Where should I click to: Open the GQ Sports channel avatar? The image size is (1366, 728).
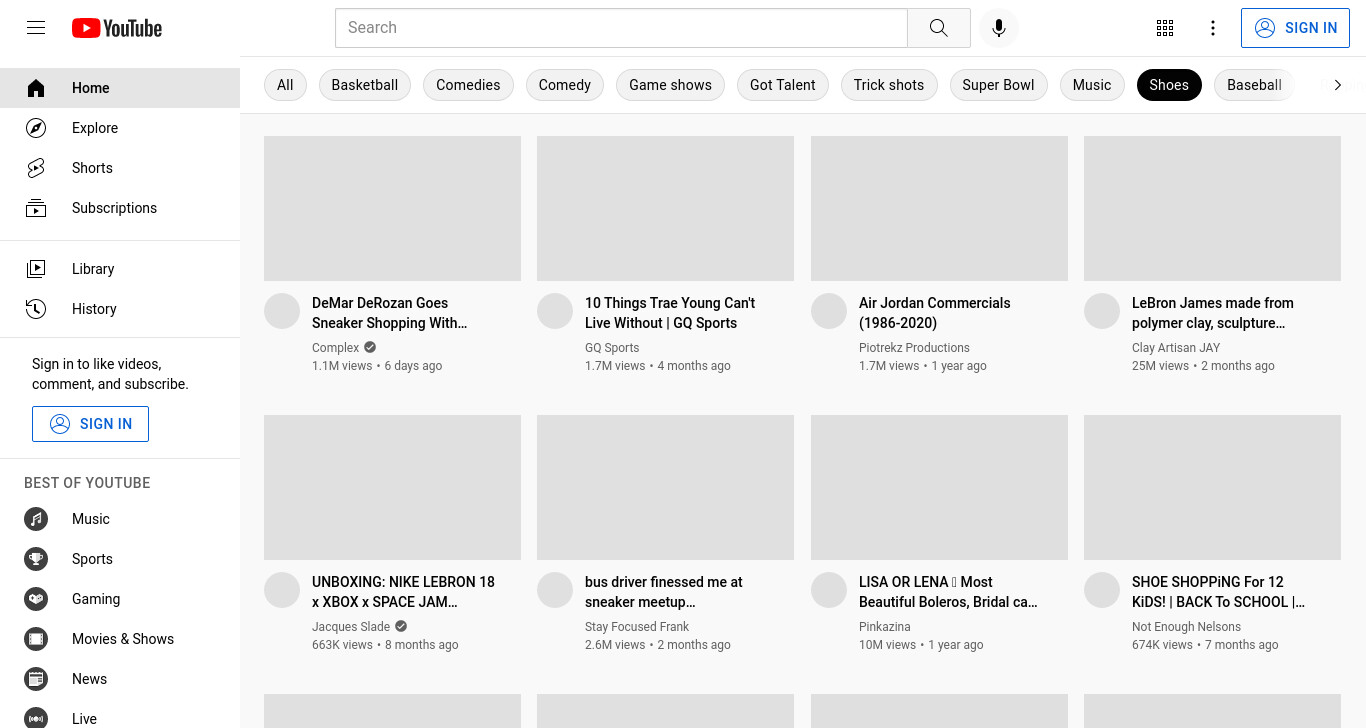pos(555,311)
